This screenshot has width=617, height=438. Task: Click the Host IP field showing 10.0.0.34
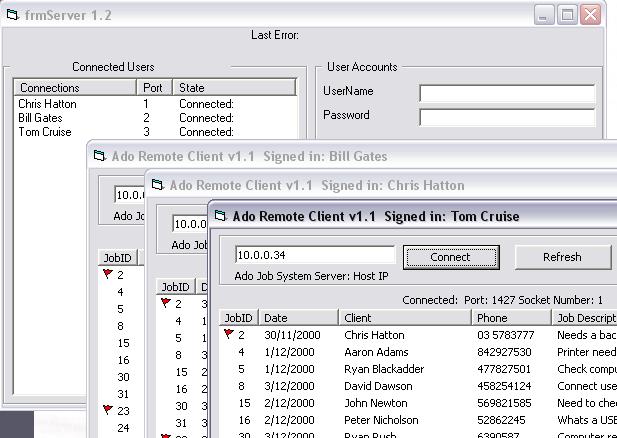[315, 256]
